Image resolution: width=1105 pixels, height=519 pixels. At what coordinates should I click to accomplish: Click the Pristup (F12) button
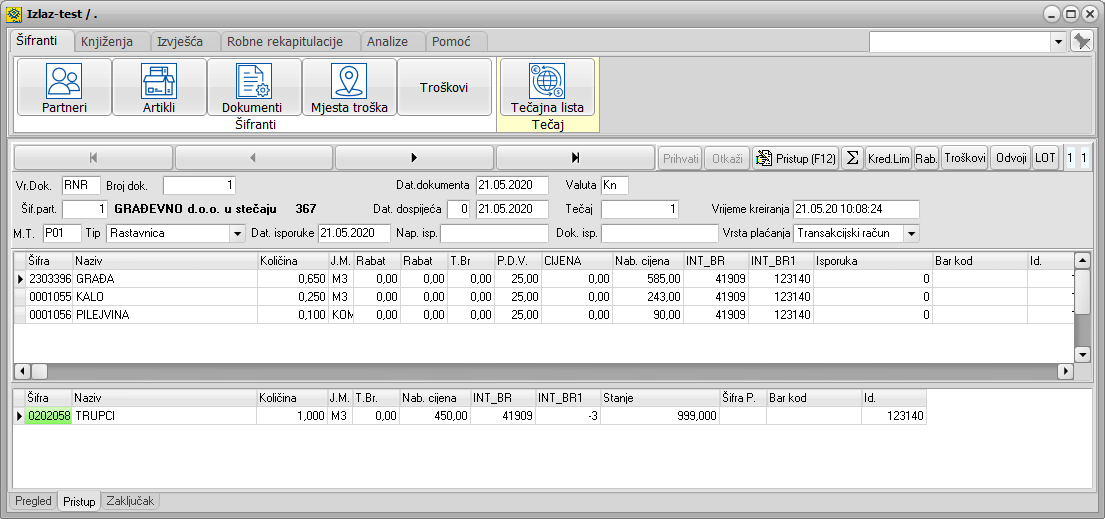795,158
